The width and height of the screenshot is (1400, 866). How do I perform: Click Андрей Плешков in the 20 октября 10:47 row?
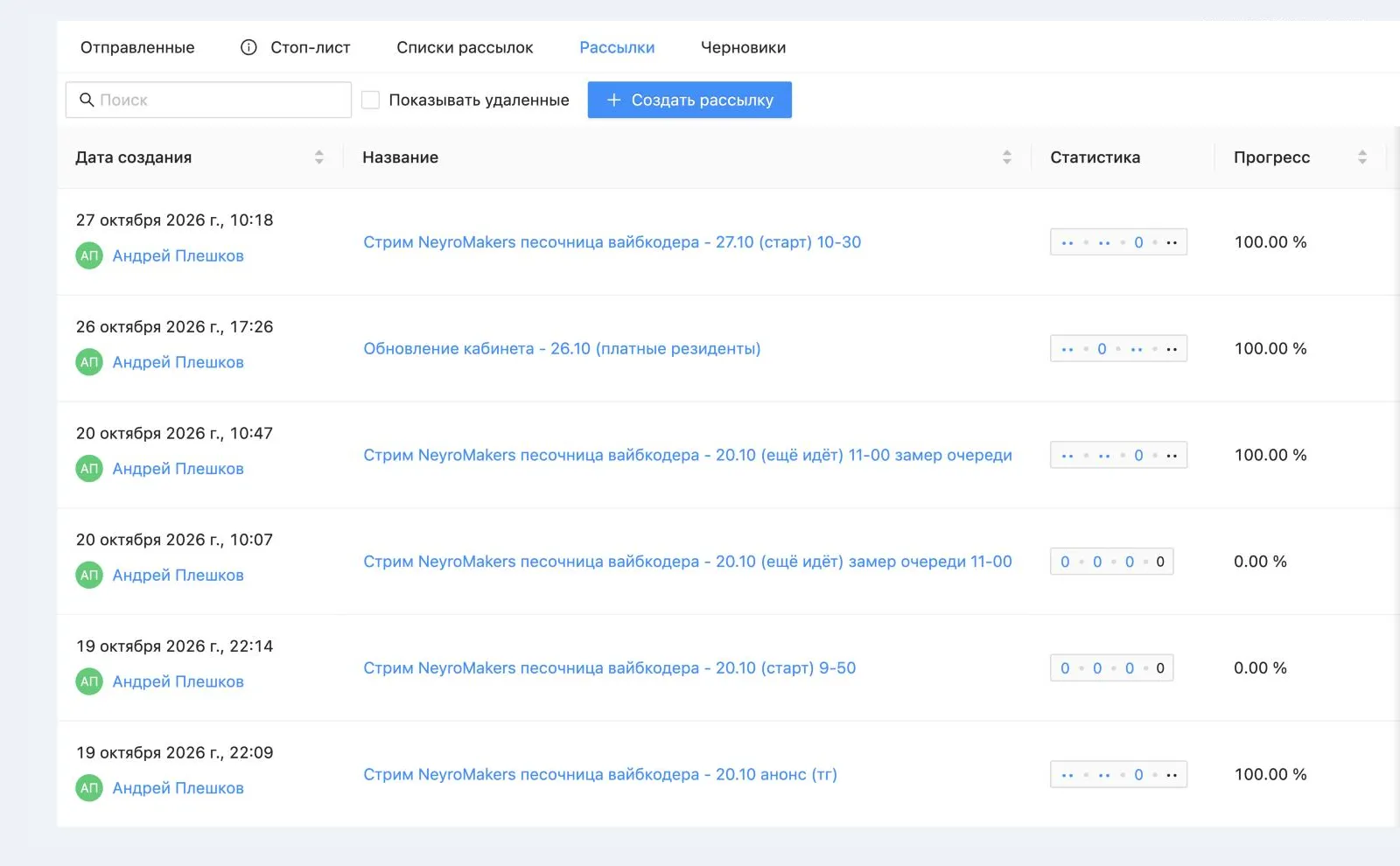pos(178,469)
